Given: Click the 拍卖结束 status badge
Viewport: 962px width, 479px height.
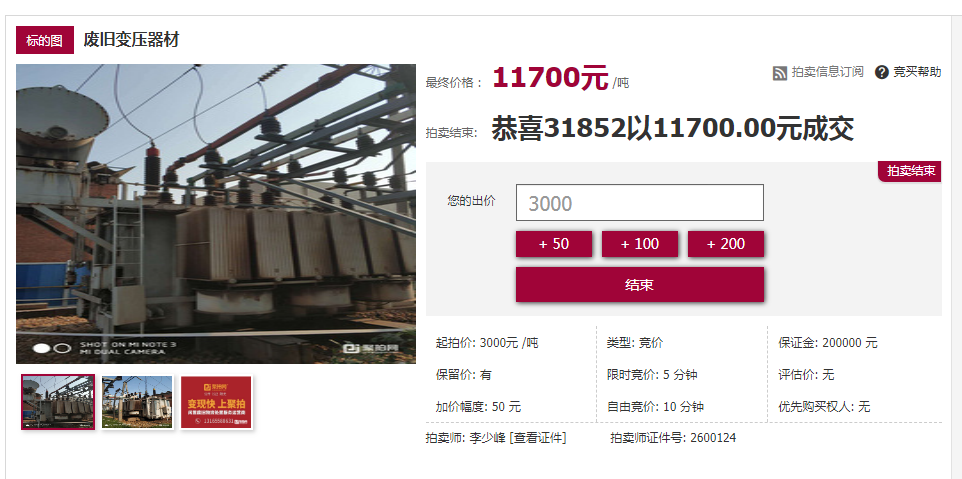Looking at the screenshot, I should (910, 172).
